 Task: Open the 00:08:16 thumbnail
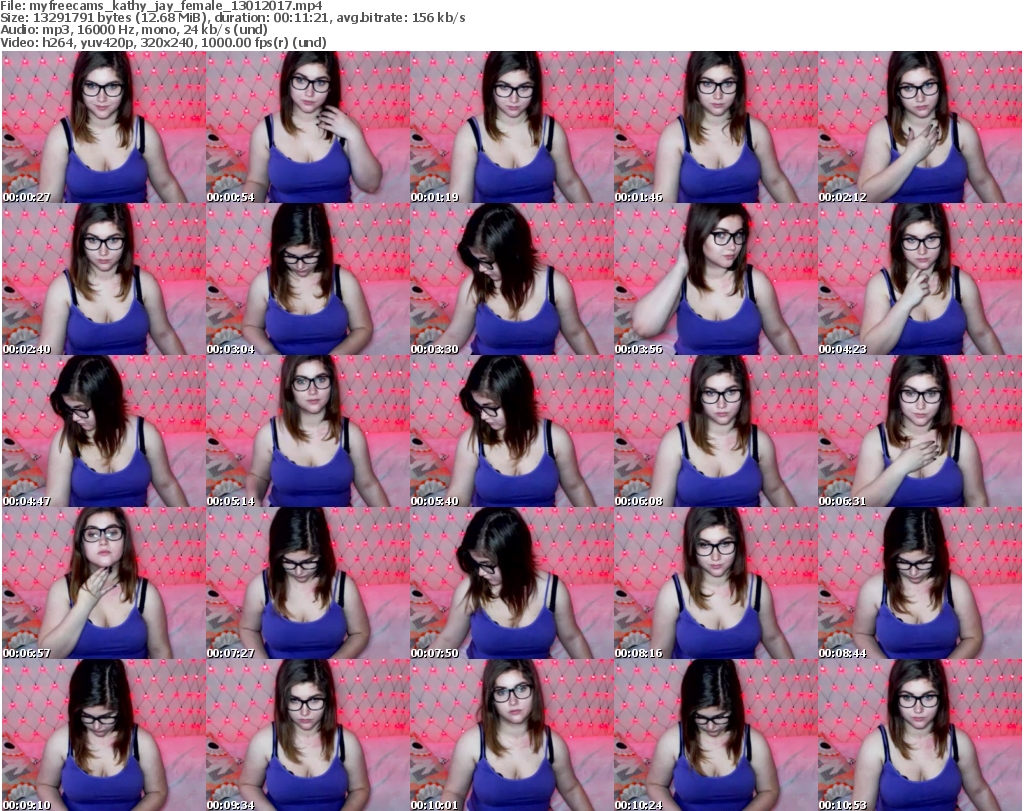point(716,583)
